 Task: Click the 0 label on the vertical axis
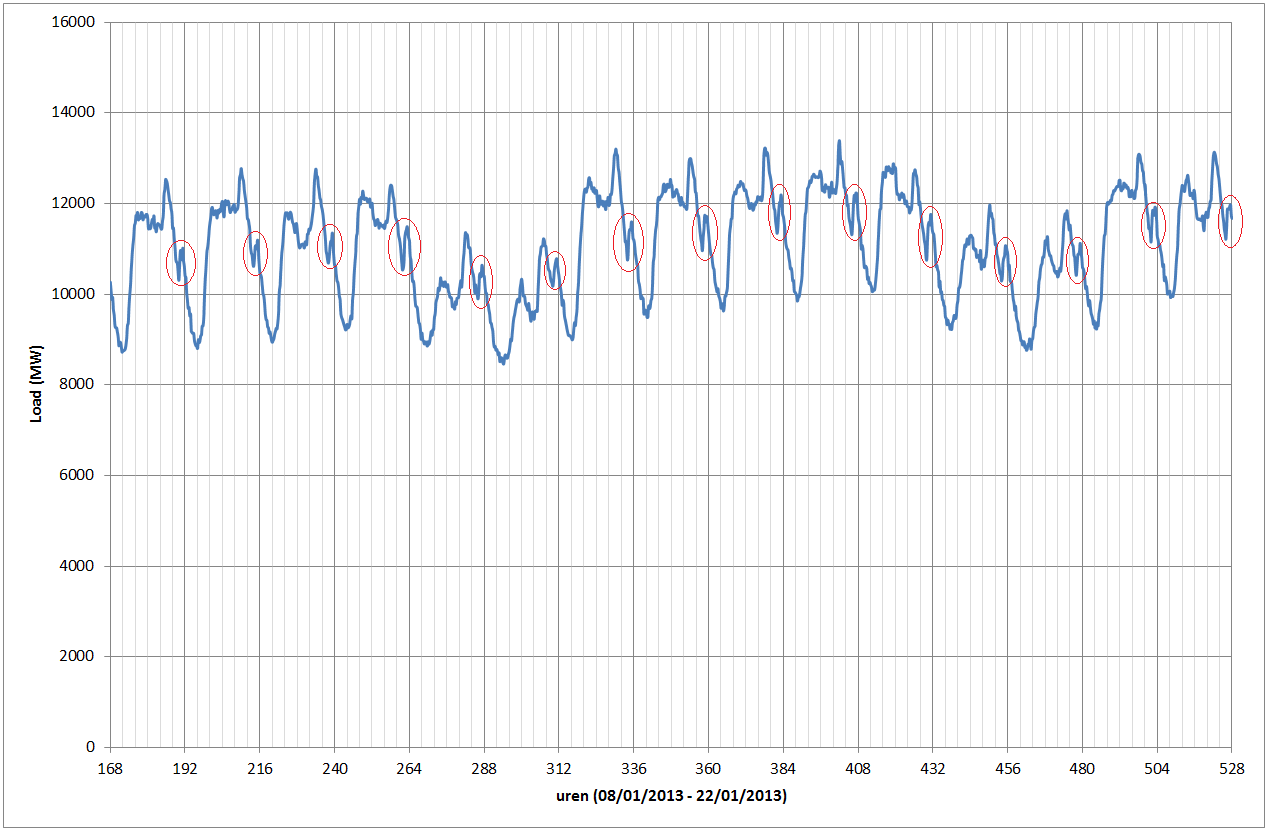tap(90, 747)
